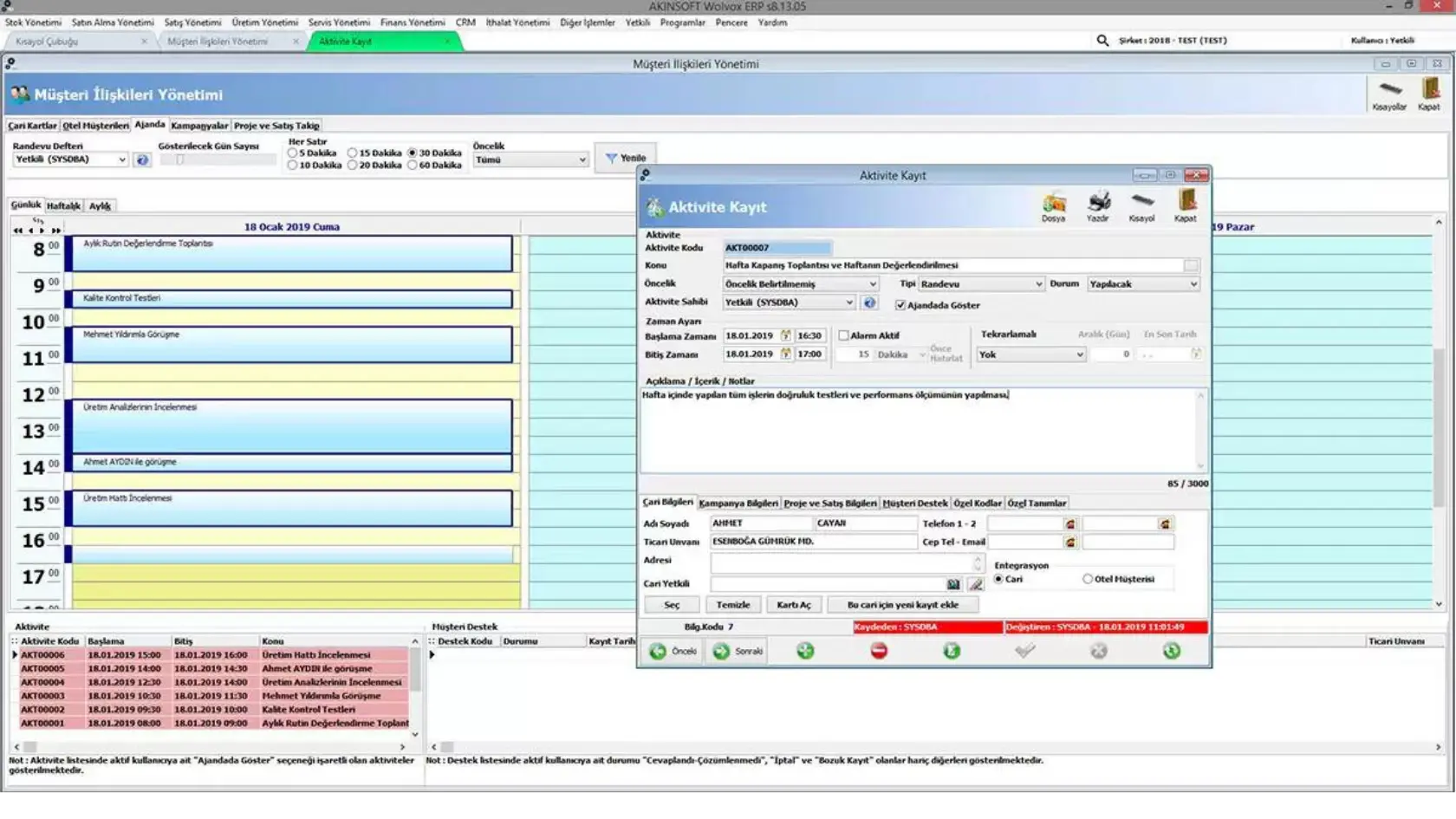Click Bu cari için yeni kayıt ekle
Screen dimensions: 1456x819
click(903, 605)
